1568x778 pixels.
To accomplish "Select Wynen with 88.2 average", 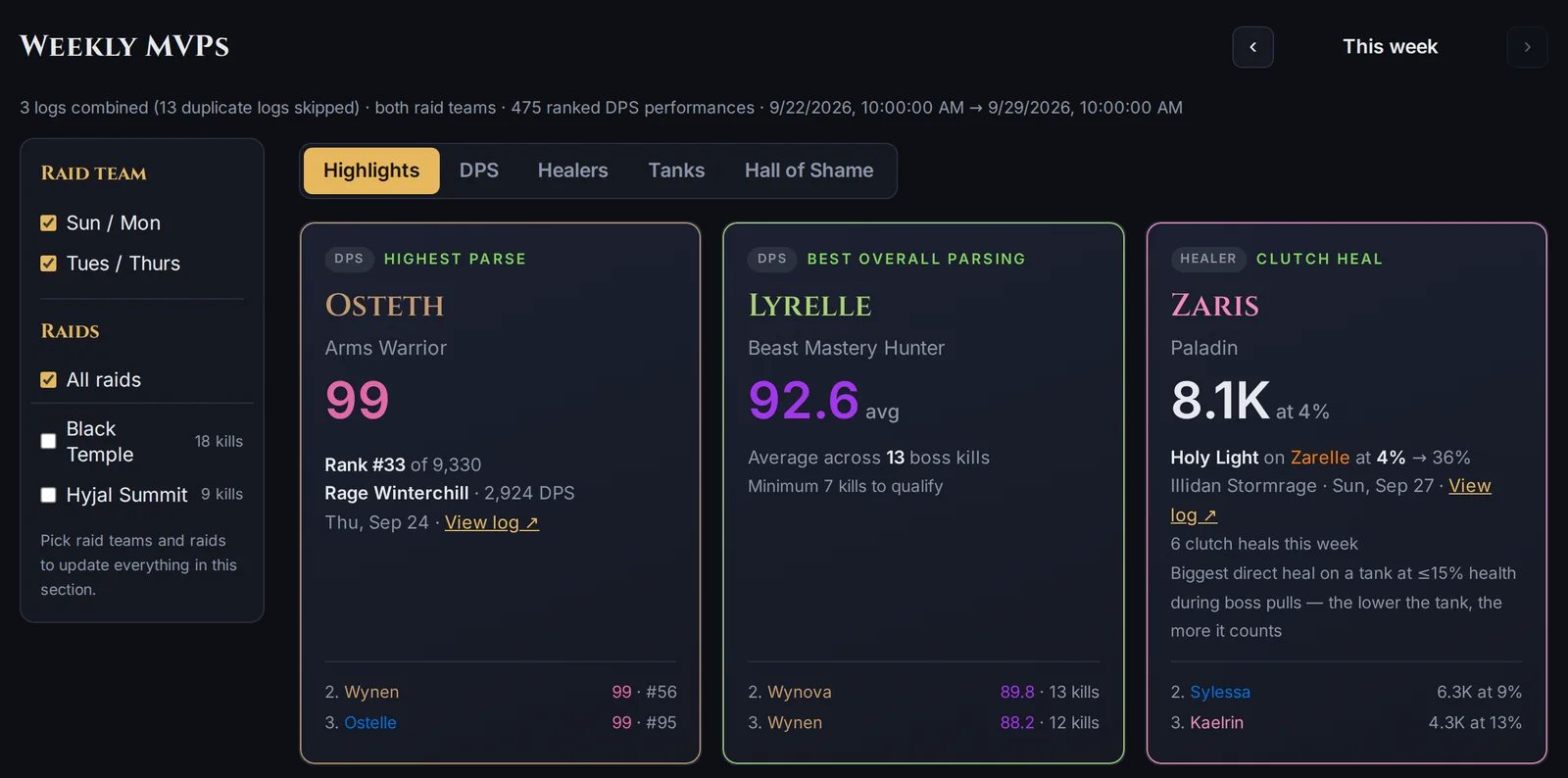I will point(795,722).
